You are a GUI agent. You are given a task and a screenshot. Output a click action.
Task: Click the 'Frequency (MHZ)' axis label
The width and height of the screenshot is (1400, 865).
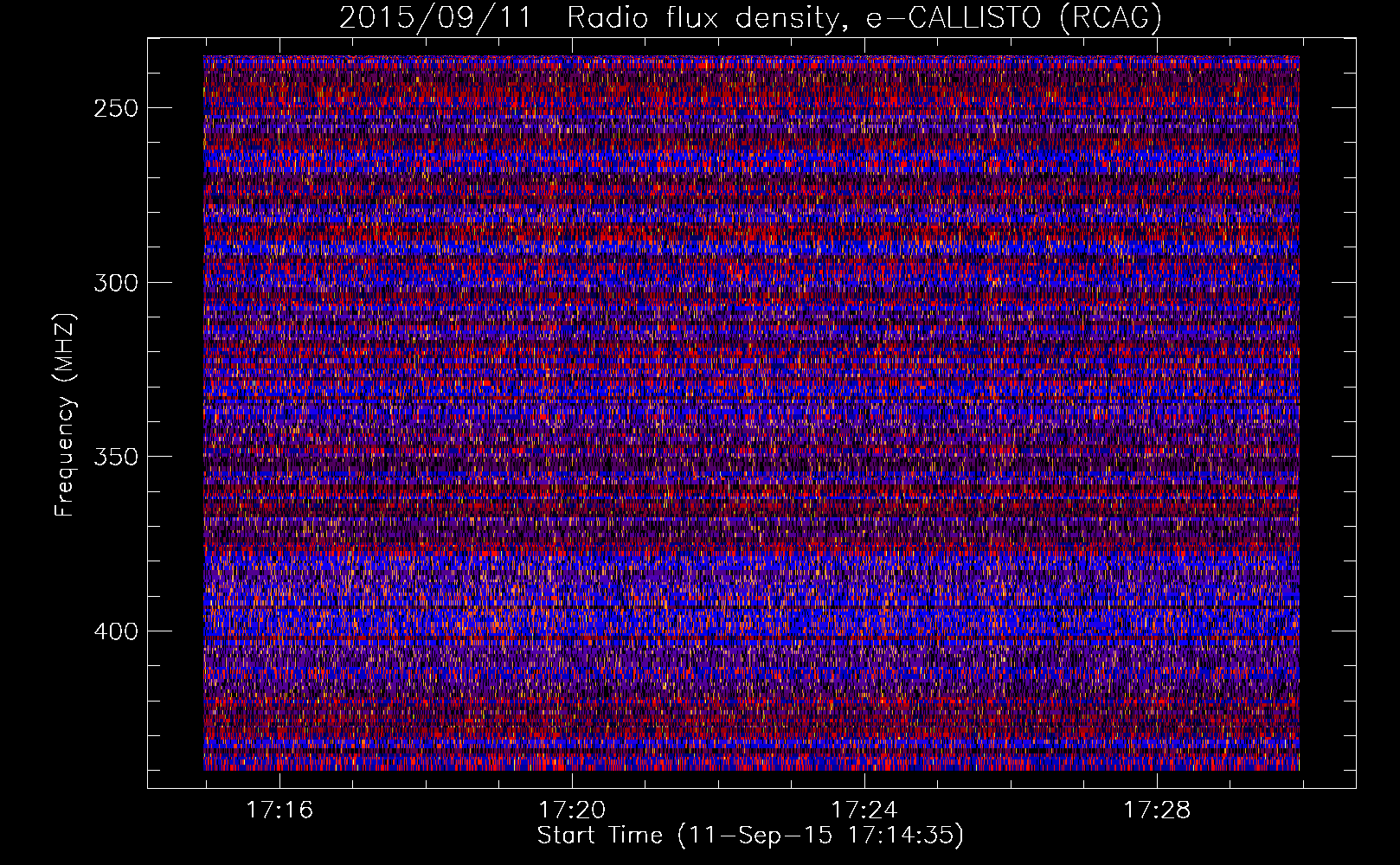[65, 414]
